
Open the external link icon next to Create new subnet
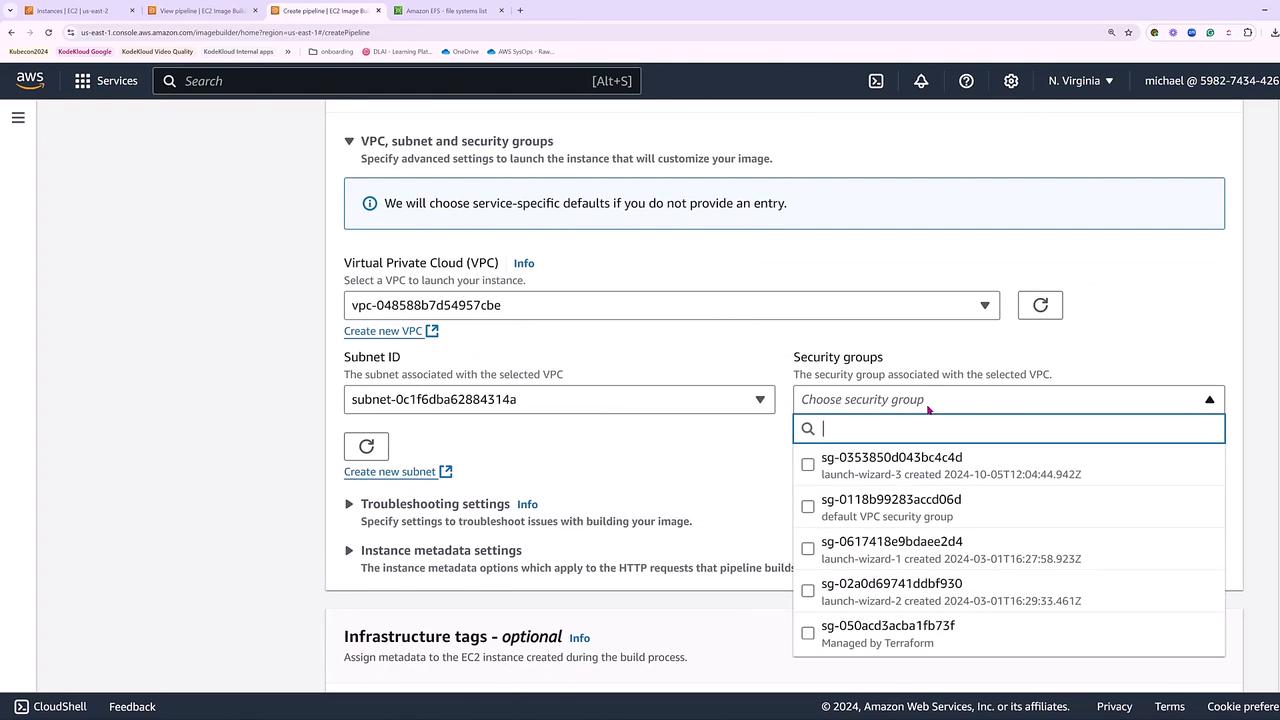(x=446, y=472)
